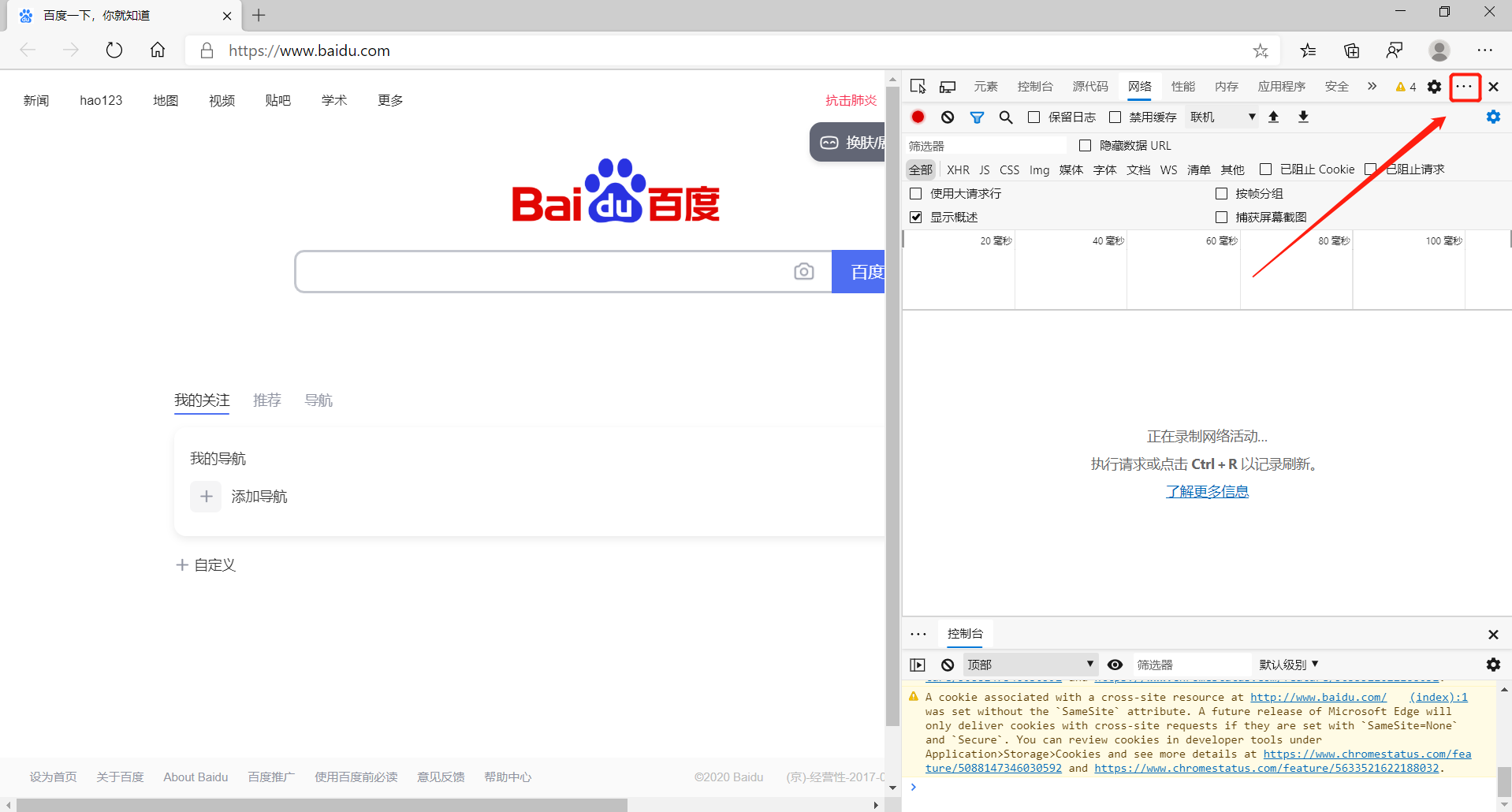This screenshot has height=812, width=1512.
Task: Stop recording network log red button
Action: 918,117
